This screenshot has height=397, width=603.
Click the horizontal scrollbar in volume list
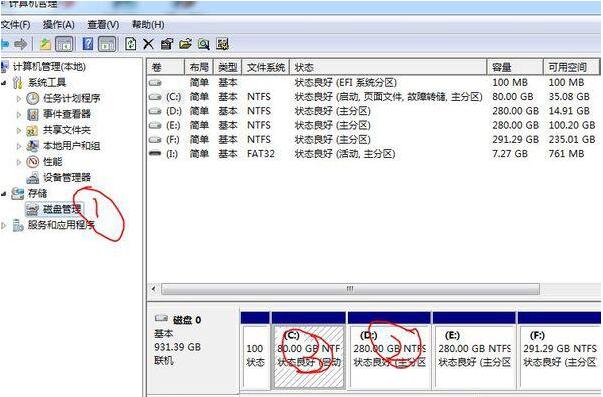pos(350,289)
